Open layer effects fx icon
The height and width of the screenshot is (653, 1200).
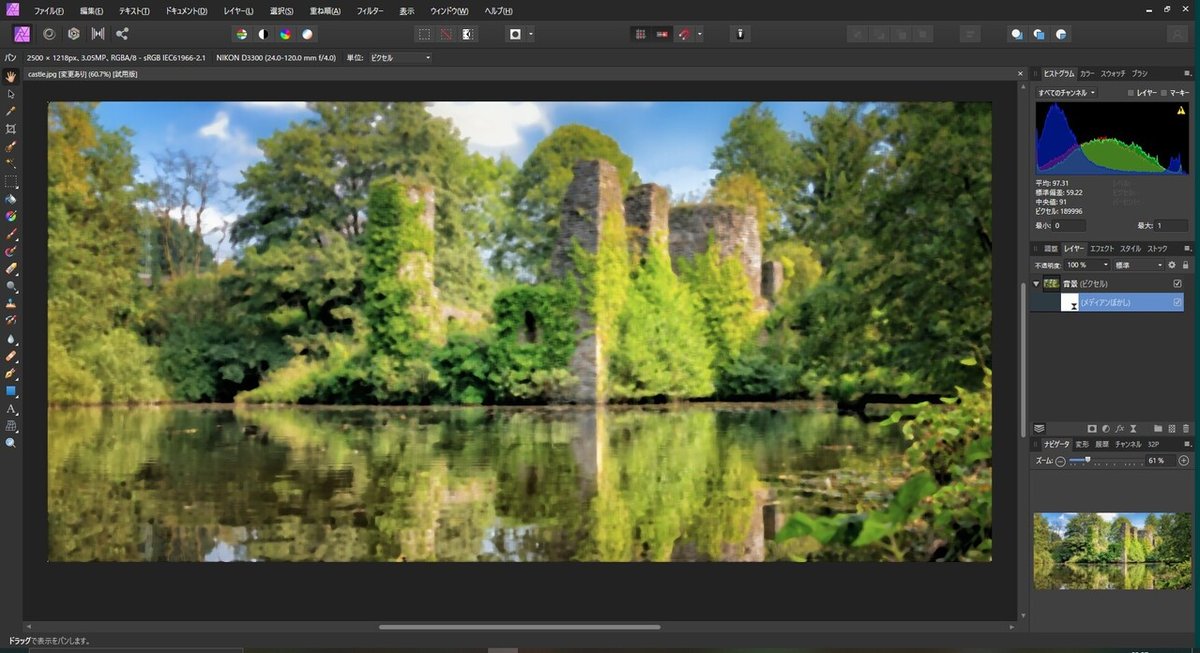1122,428
